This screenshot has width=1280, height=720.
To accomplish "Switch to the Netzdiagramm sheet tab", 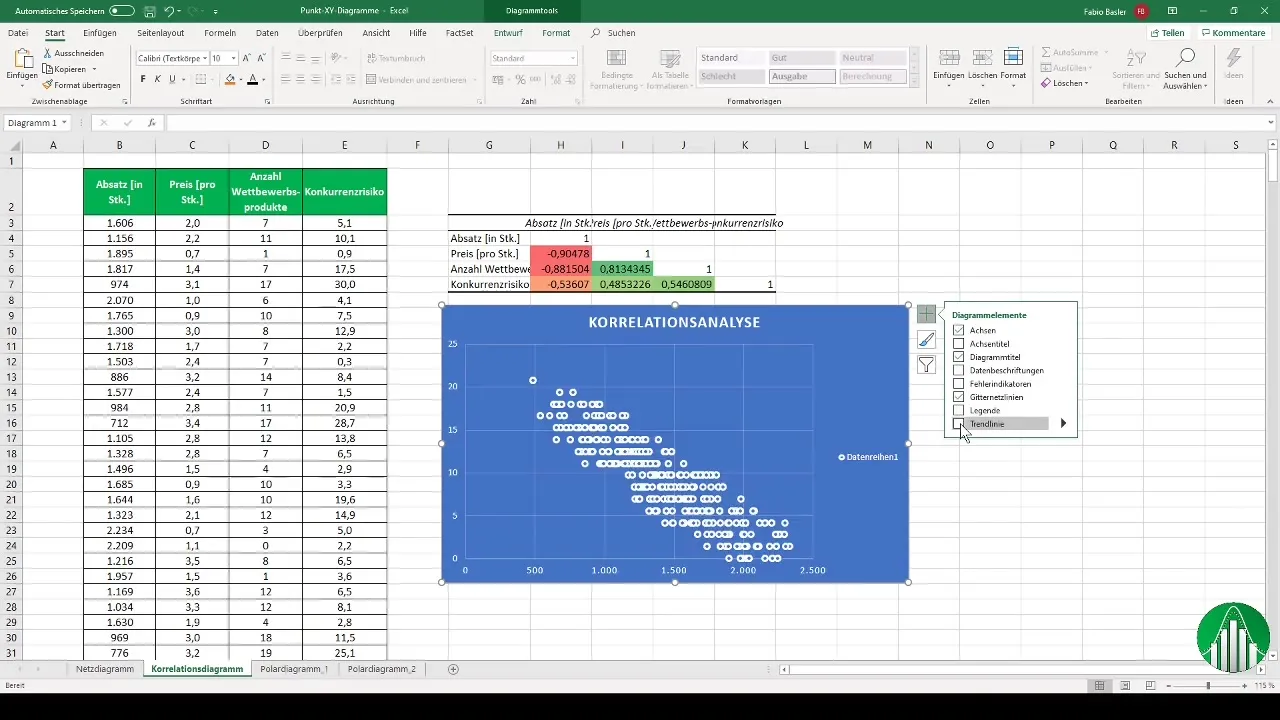I will 105,669.
